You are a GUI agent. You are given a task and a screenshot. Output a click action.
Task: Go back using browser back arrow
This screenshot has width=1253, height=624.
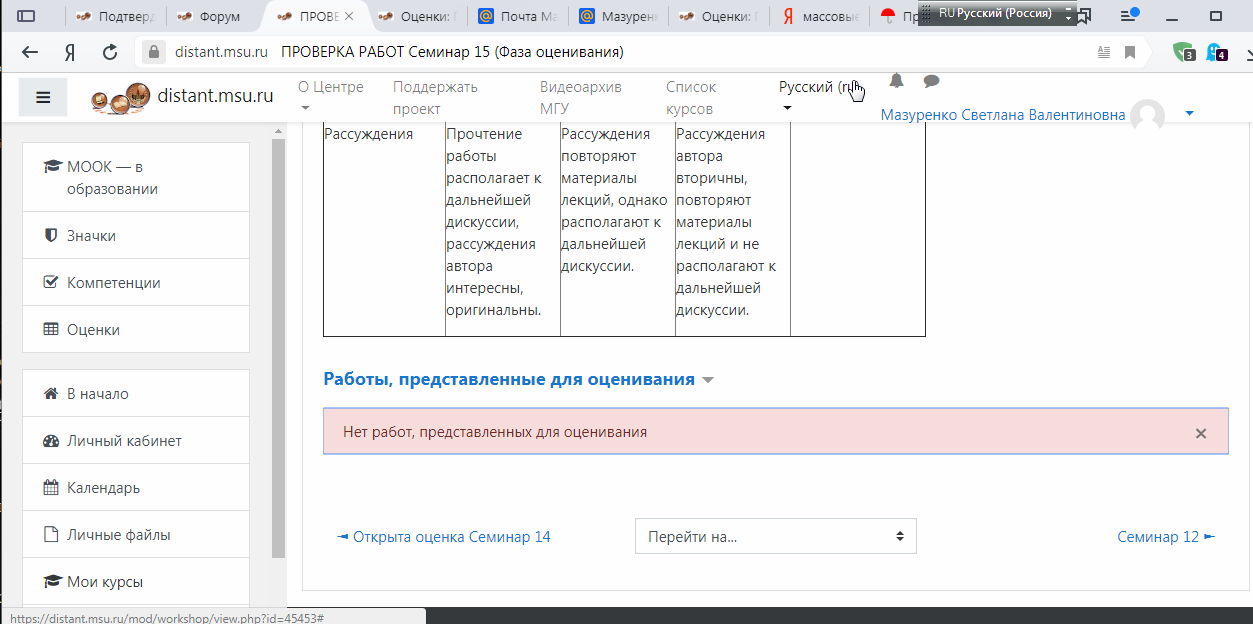30,52
